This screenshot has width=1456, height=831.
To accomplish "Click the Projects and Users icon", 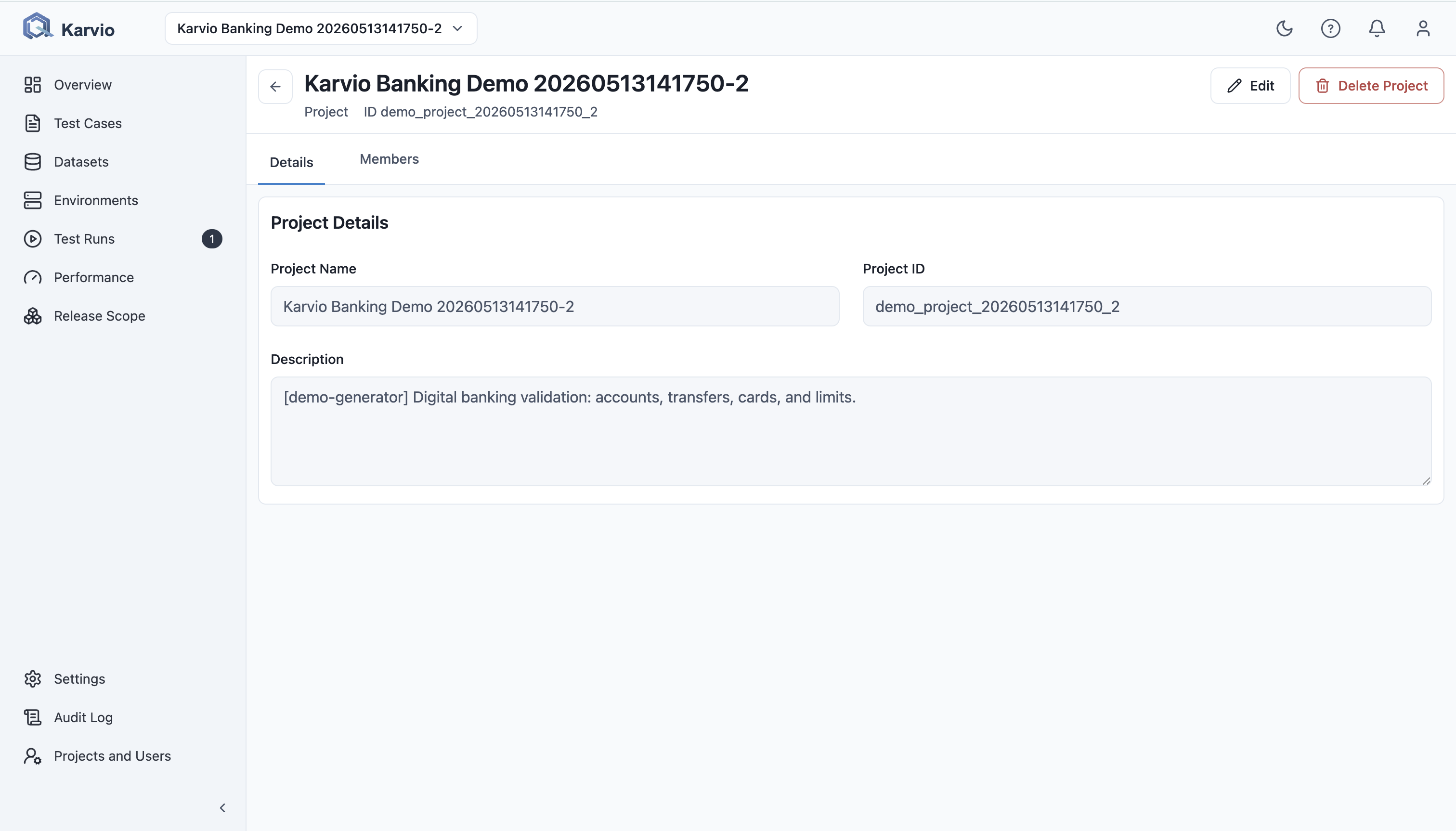I will 33,756.
